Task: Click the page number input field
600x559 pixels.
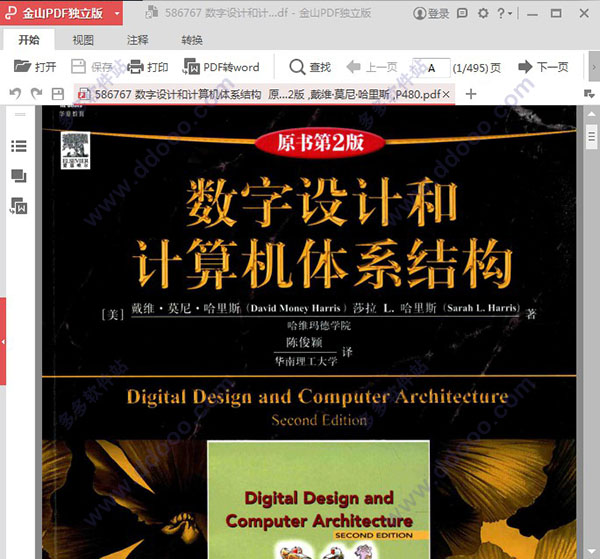Action: click(x=432, y=68)
